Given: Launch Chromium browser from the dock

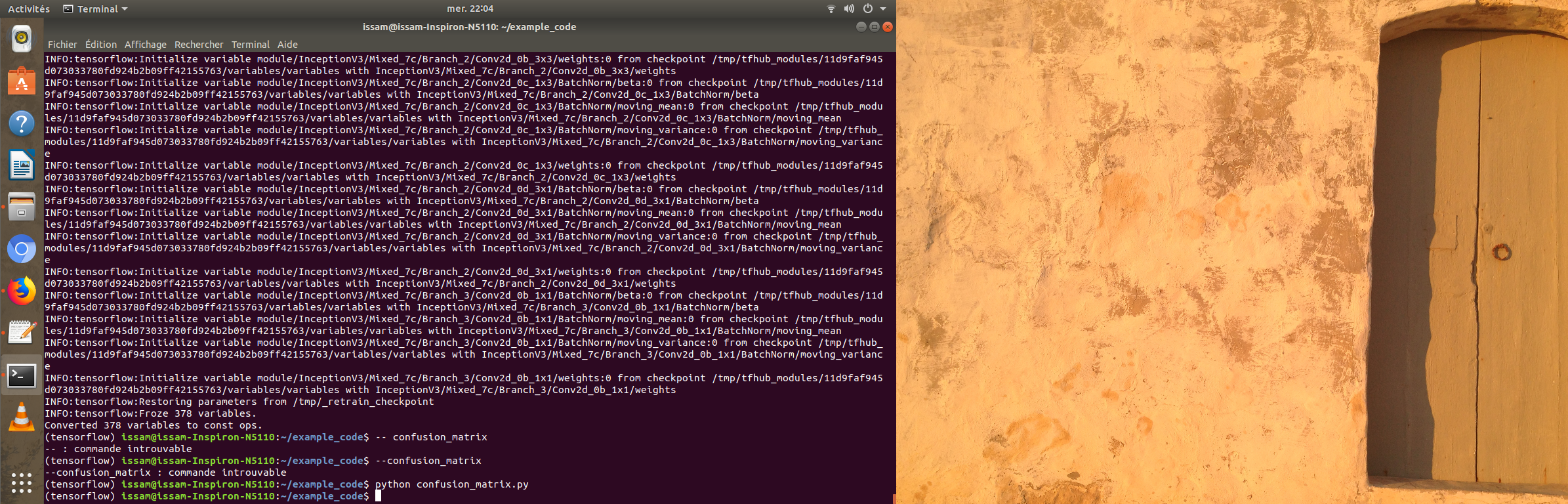Looking at the screenshot, I should click(22, 249).
